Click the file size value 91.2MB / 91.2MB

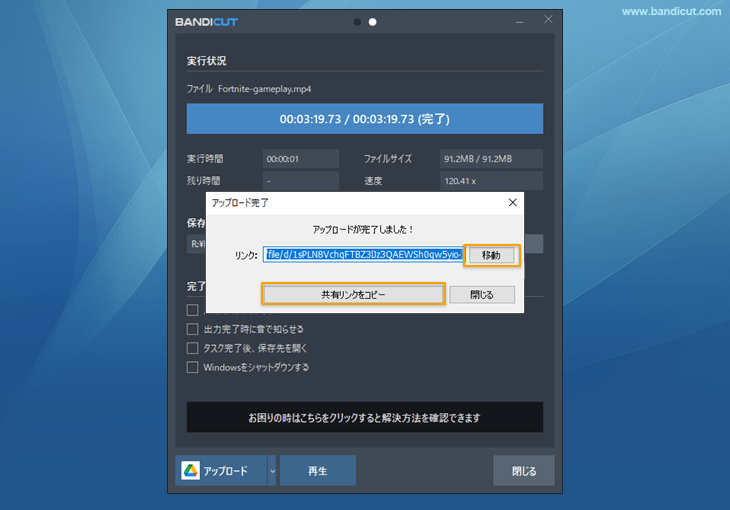491,159
